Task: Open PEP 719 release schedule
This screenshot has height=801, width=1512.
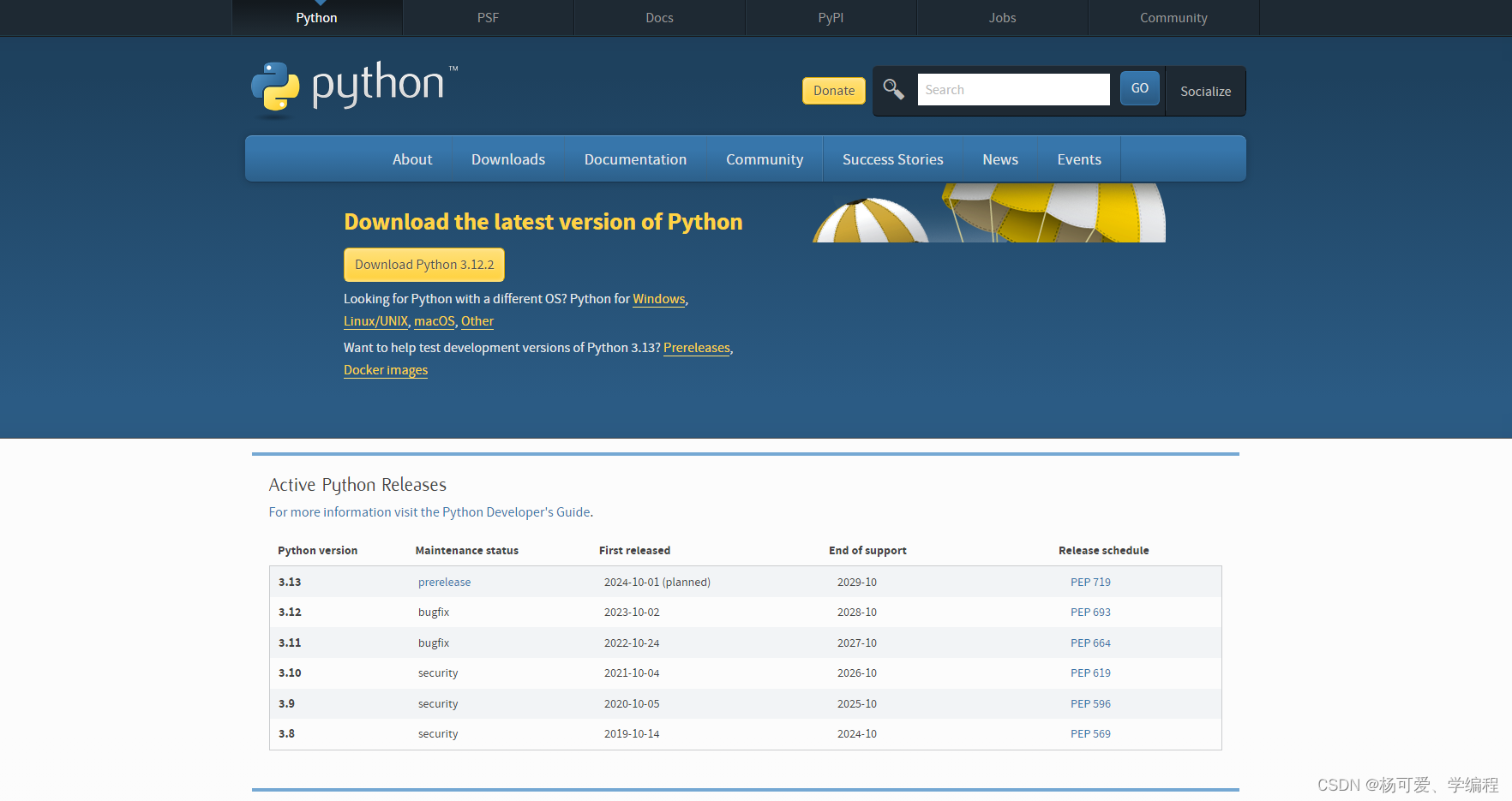Action: click(1090, 582)
